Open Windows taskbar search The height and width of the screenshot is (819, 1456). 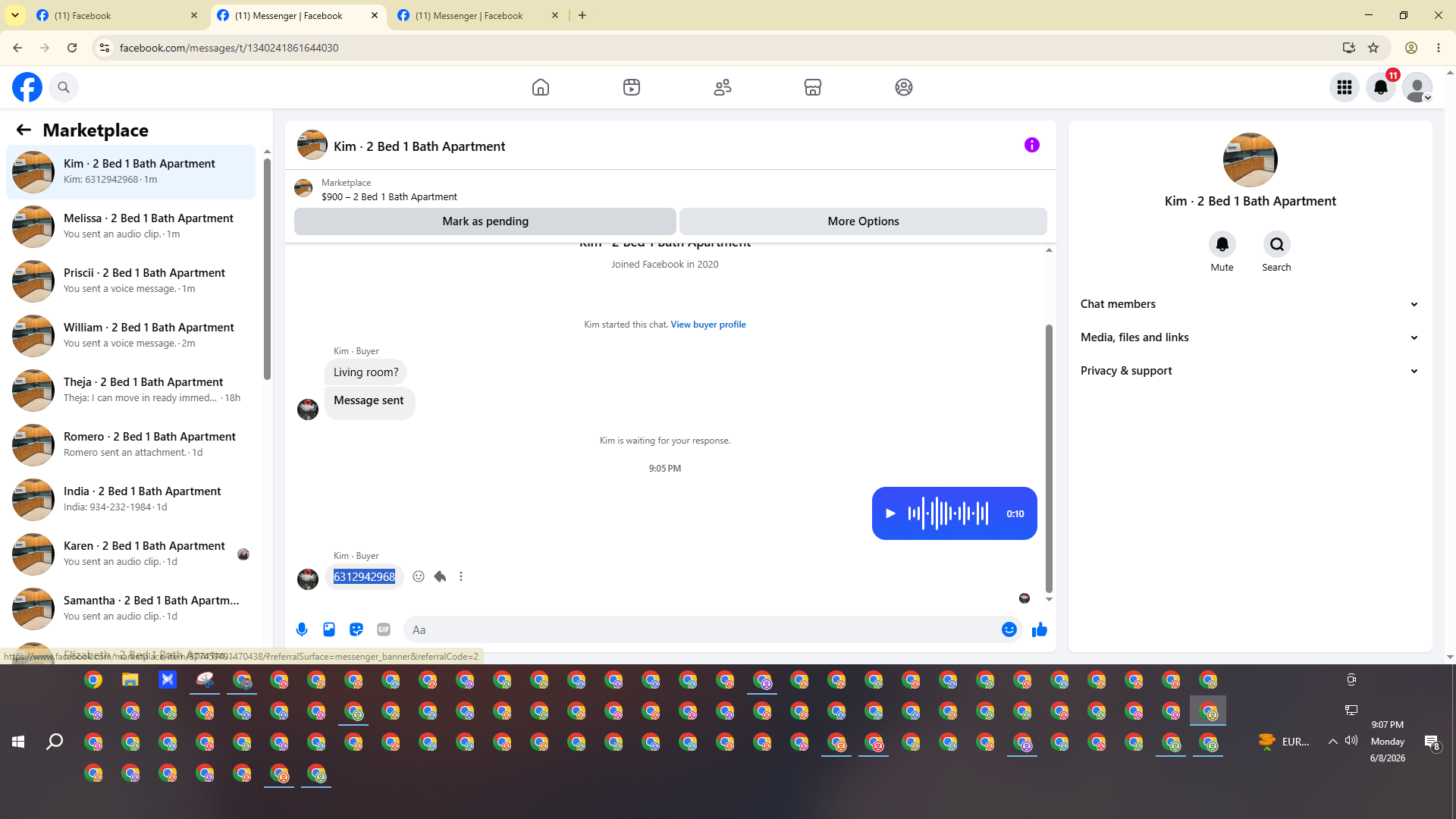click(55, 742)
